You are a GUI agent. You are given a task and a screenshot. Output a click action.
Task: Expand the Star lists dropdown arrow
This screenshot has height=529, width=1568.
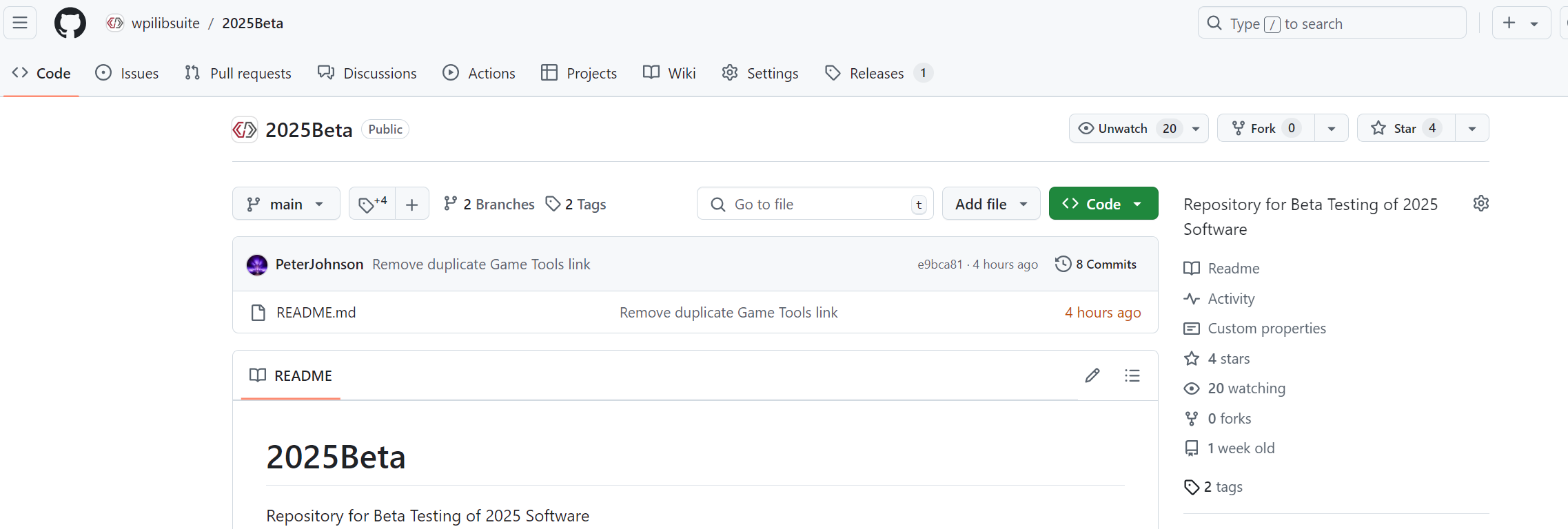(1472, 128)
